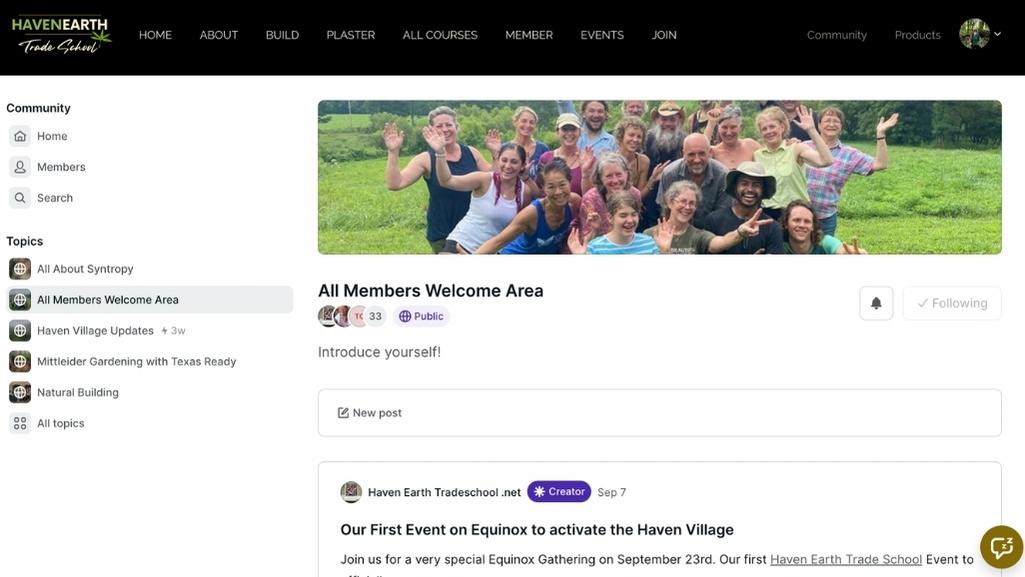
Task: Click the Haven Earth Trade School logo
Action: click(61, 35)
